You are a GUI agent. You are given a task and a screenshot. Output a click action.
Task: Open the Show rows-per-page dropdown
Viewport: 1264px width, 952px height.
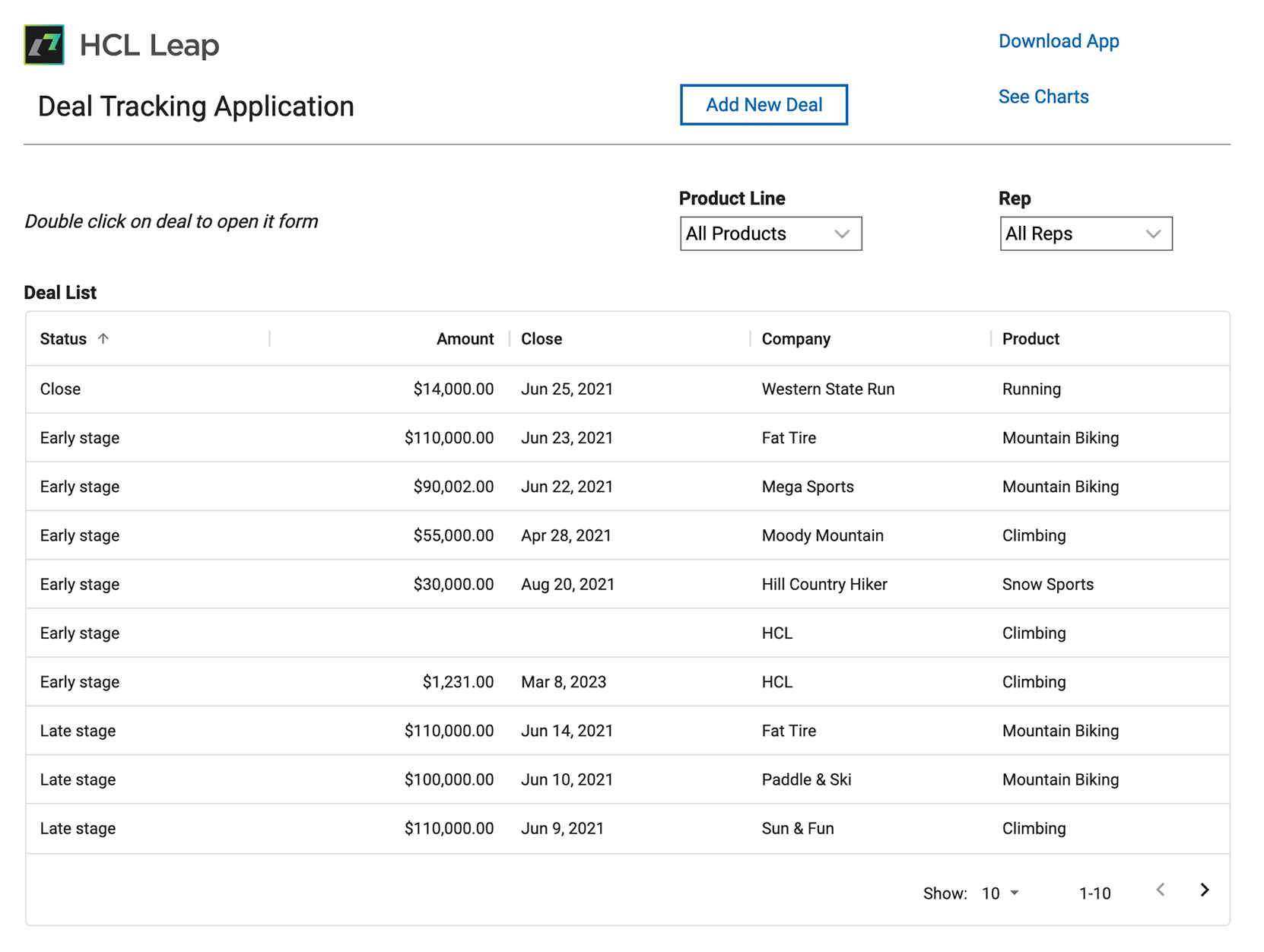point(1000,893)
